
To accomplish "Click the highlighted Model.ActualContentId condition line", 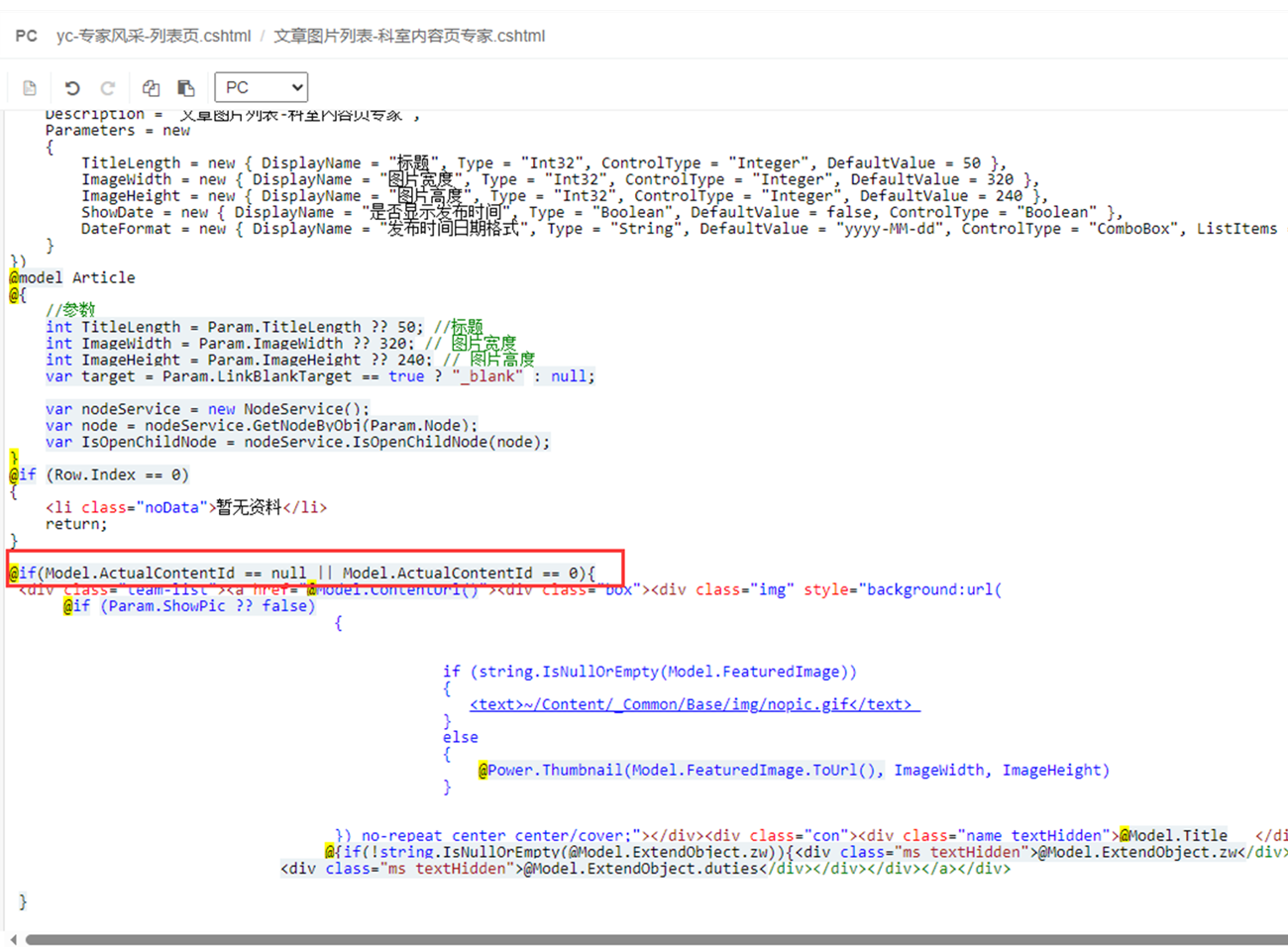I will click(x=302, y=573).
